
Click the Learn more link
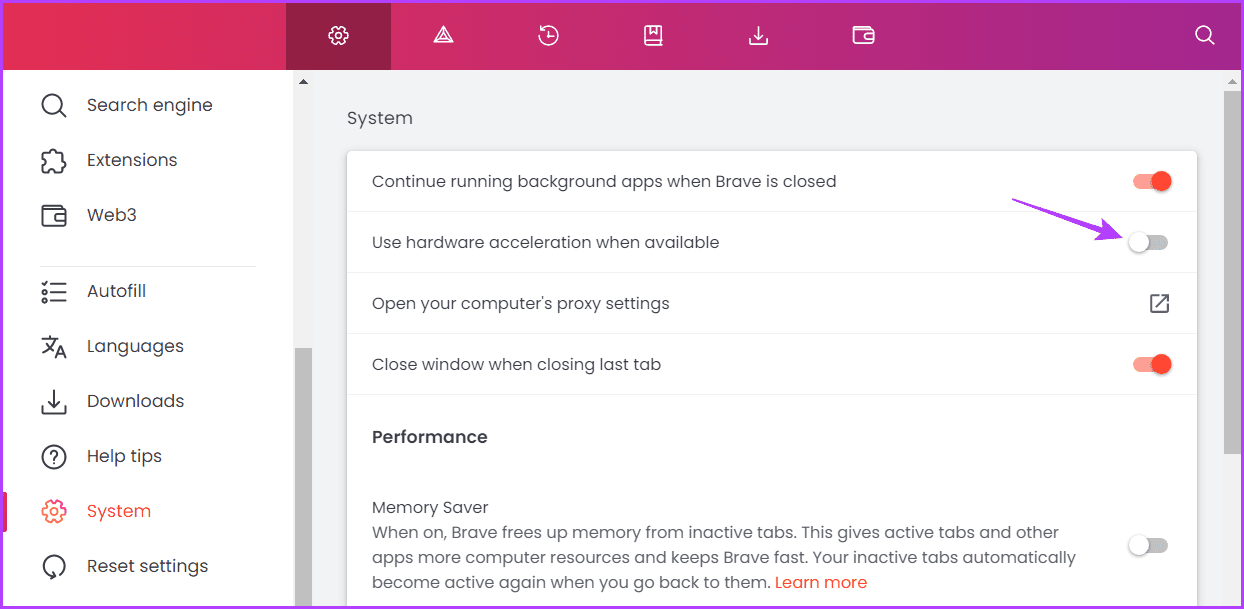tap(820, 582)
